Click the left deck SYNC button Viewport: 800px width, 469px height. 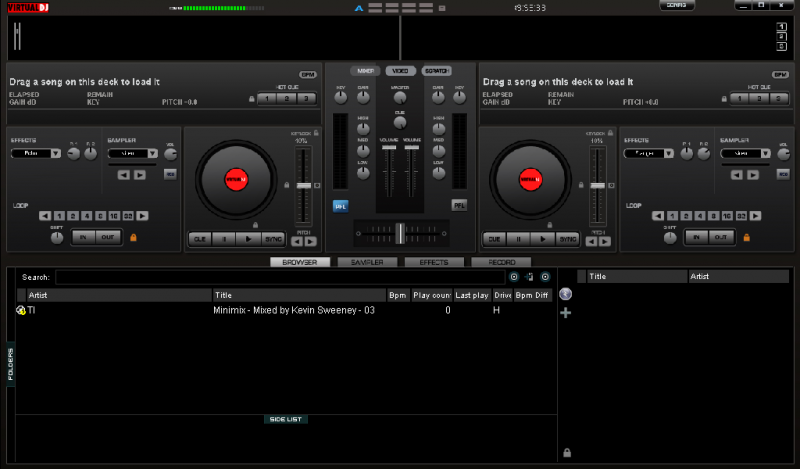click(273, 239)
